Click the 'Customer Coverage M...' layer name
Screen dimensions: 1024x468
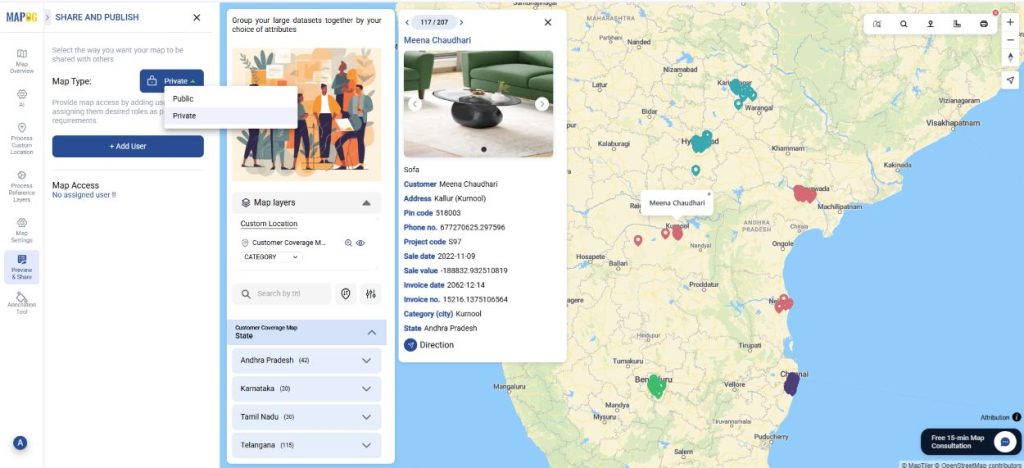pos(289,243)
